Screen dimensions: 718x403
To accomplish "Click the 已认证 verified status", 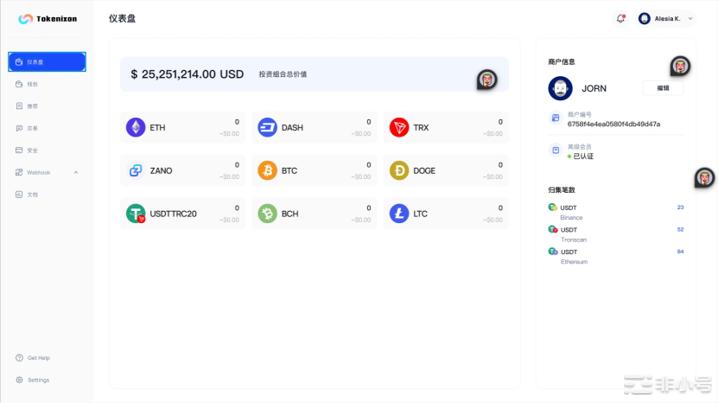I will point(581,156).
